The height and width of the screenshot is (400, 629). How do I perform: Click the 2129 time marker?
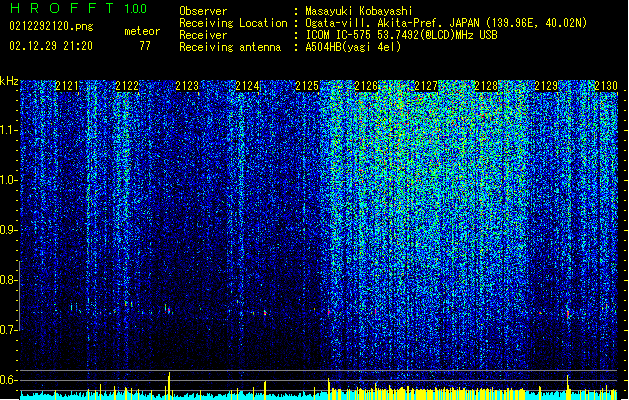[x=546, y=86]
